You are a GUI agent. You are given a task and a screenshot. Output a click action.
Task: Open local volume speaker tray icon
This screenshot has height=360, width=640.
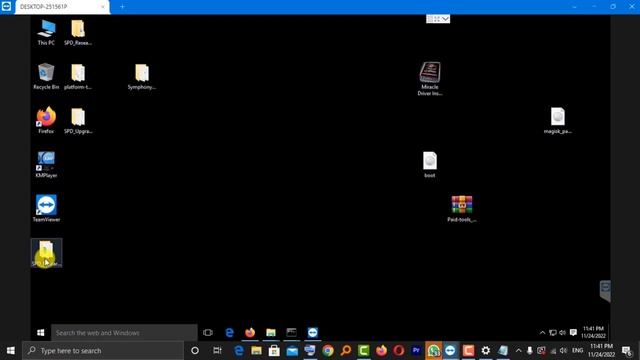point(563,351)
